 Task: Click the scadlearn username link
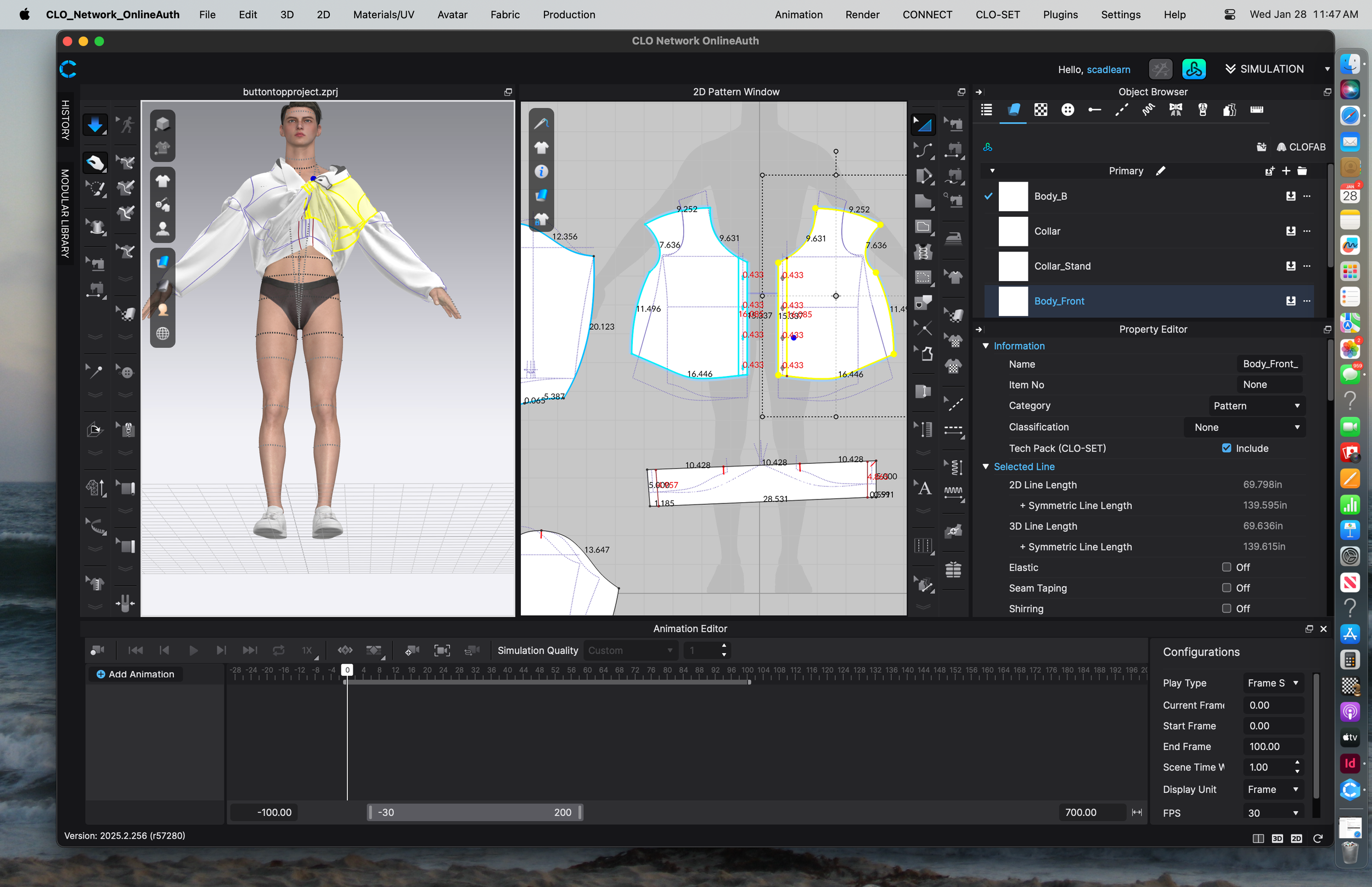tap(1107, 69)
